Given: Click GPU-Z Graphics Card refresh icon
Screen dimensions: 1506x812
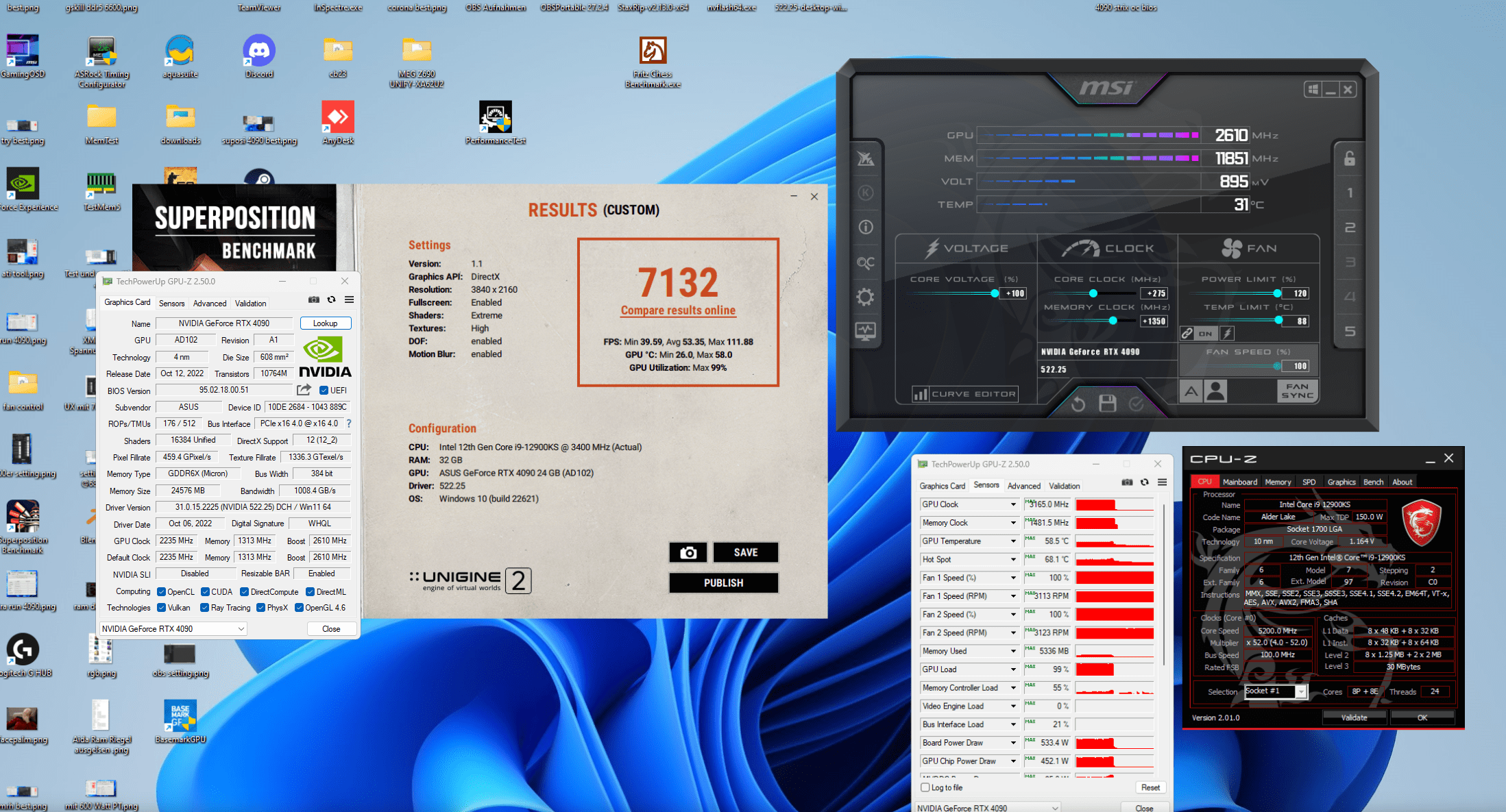Looking at the screenshot, I should pyautogui.click(x=332, y=299).
